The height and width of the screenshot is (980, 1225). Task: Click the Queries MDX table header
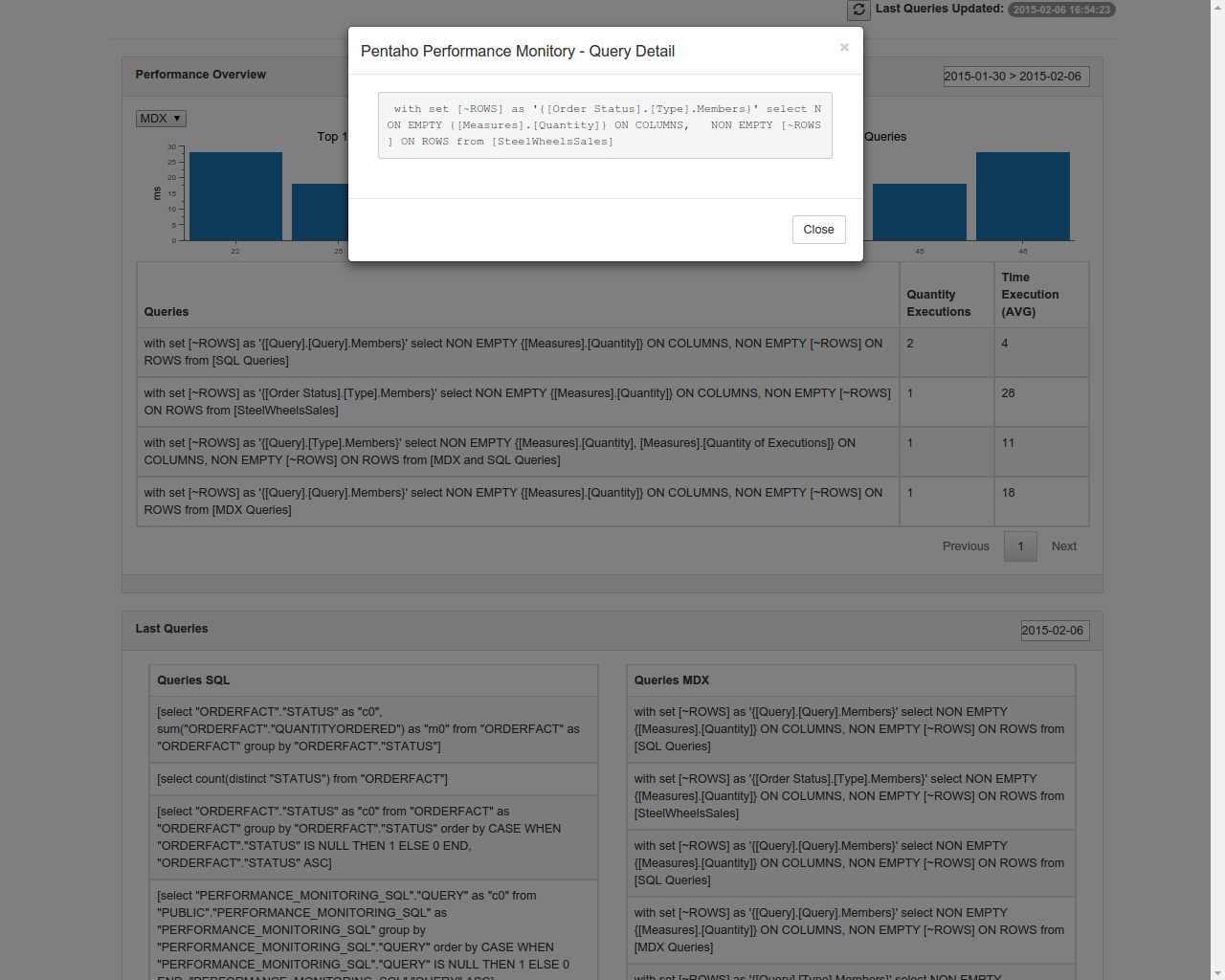pyautogui.click(x=851, y=680)
